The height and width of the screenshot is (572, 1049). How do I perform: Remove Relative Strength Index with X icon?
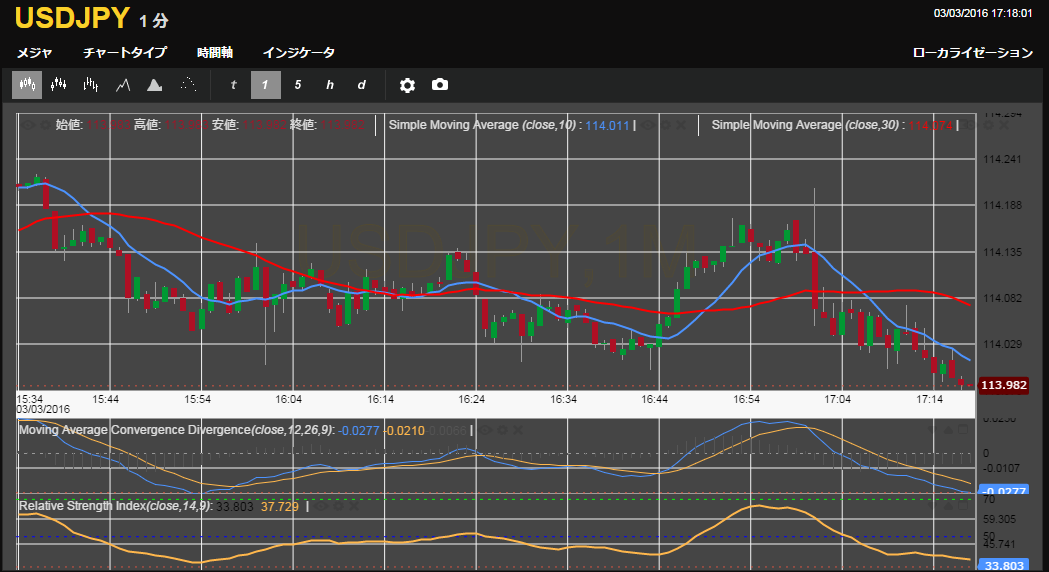(x=354, y=506)
